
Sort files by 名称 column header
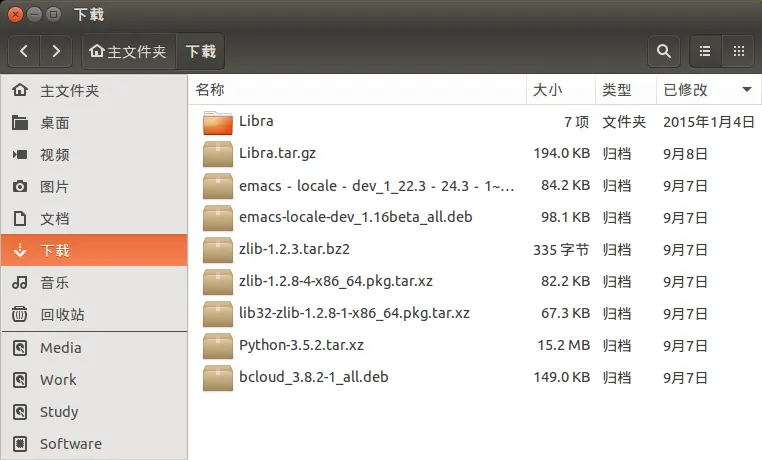pos(210,90)
